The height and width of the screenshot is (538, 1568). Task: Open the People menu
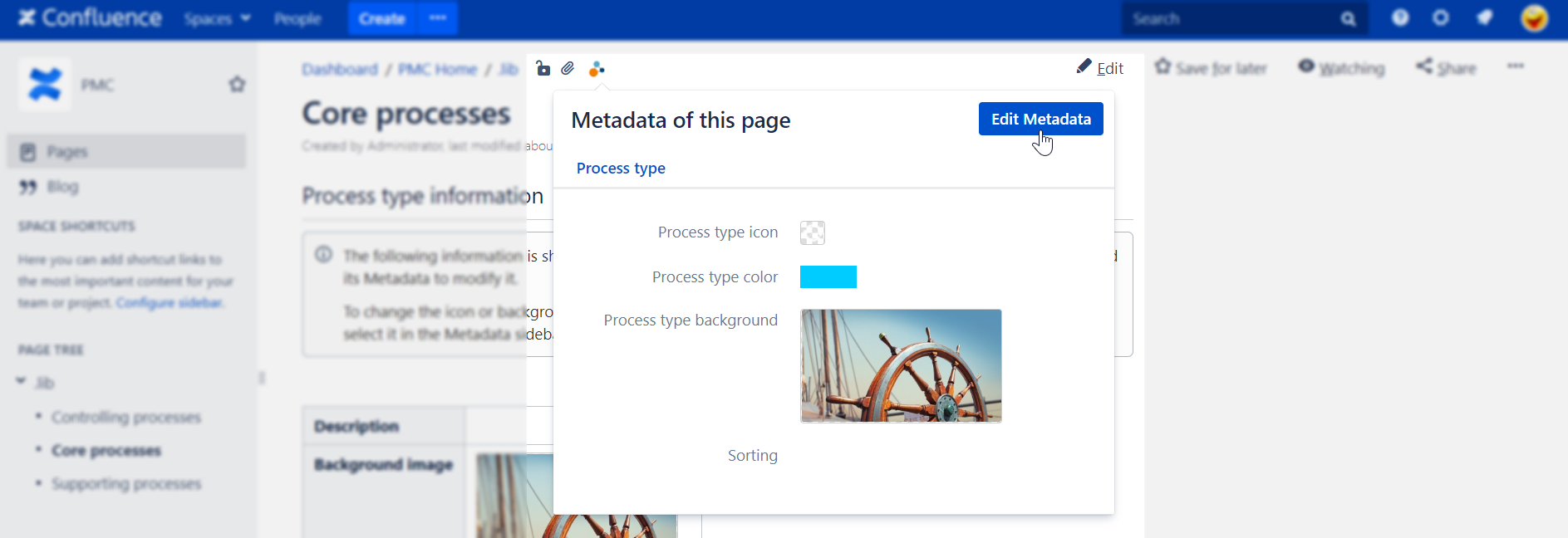click(297, 18)
